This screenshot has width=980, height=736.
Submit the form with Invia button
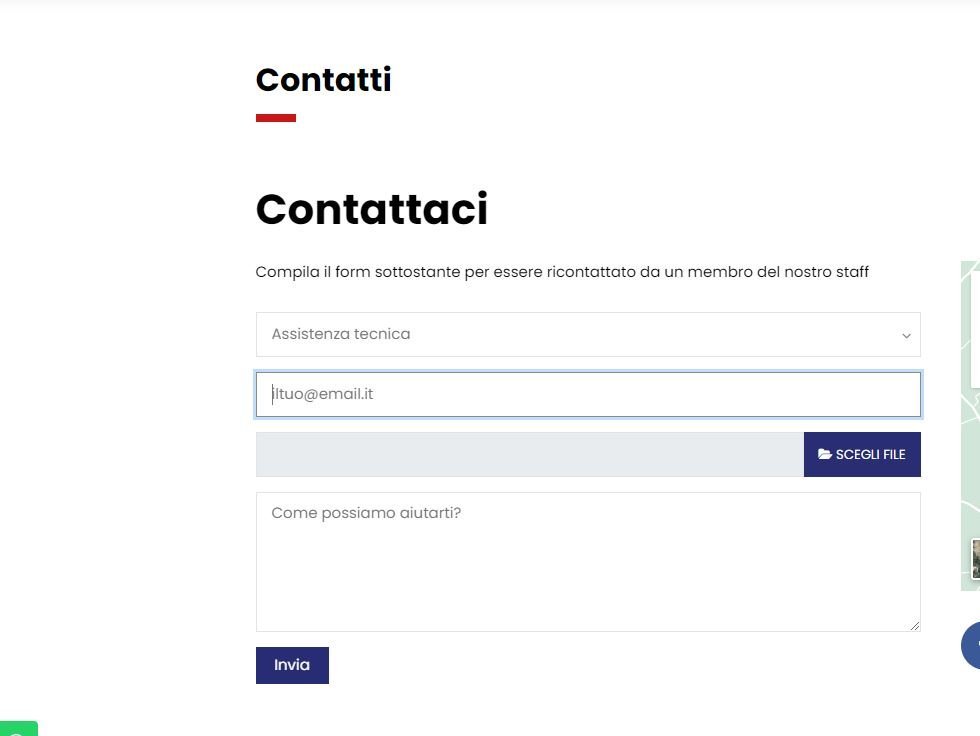292,665
